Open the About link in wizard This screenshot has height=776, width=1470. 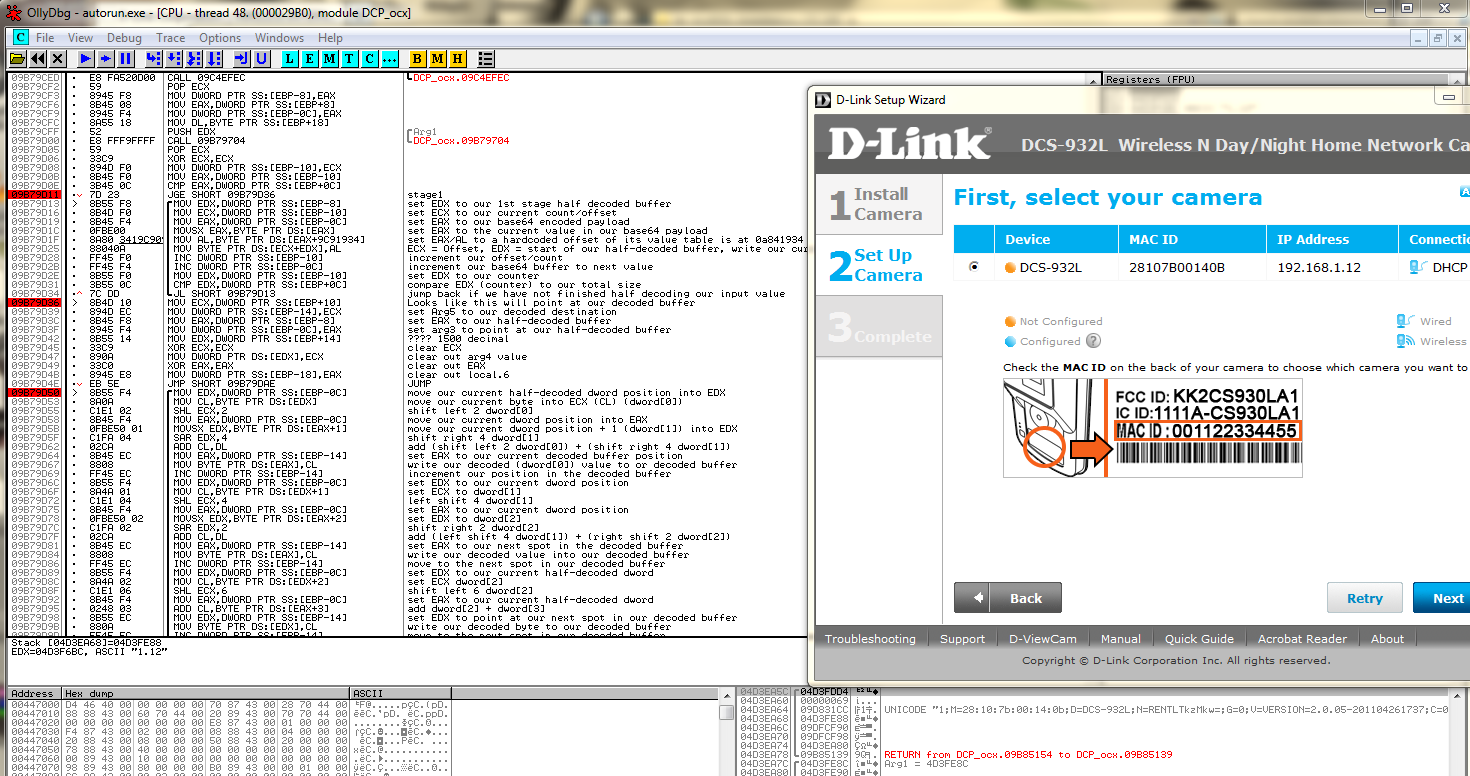tap(1387, 639)
